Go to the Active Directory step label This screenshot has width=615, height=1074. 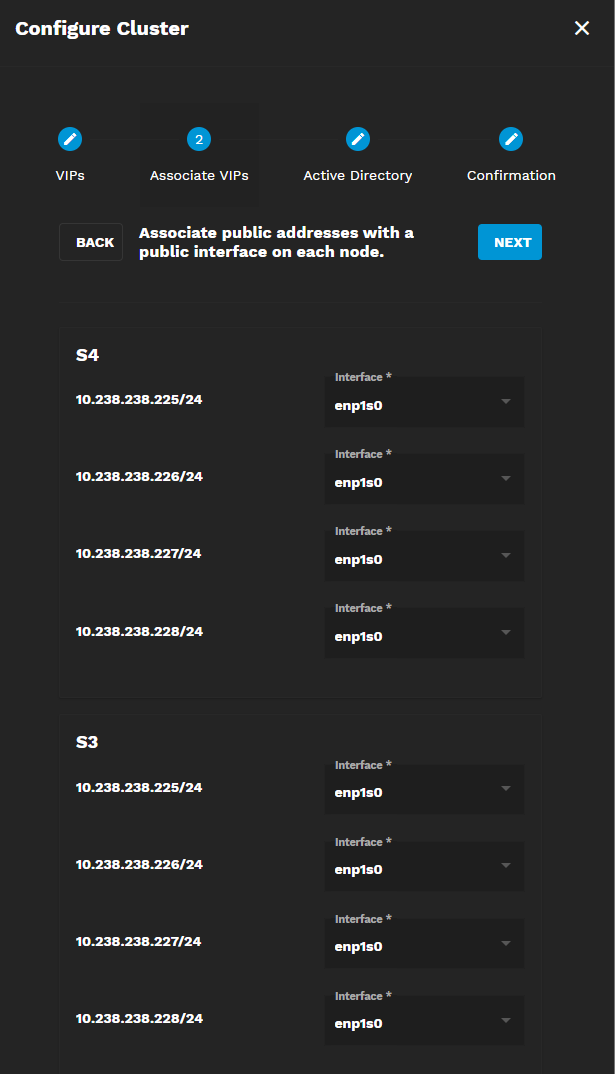(358, 175)
